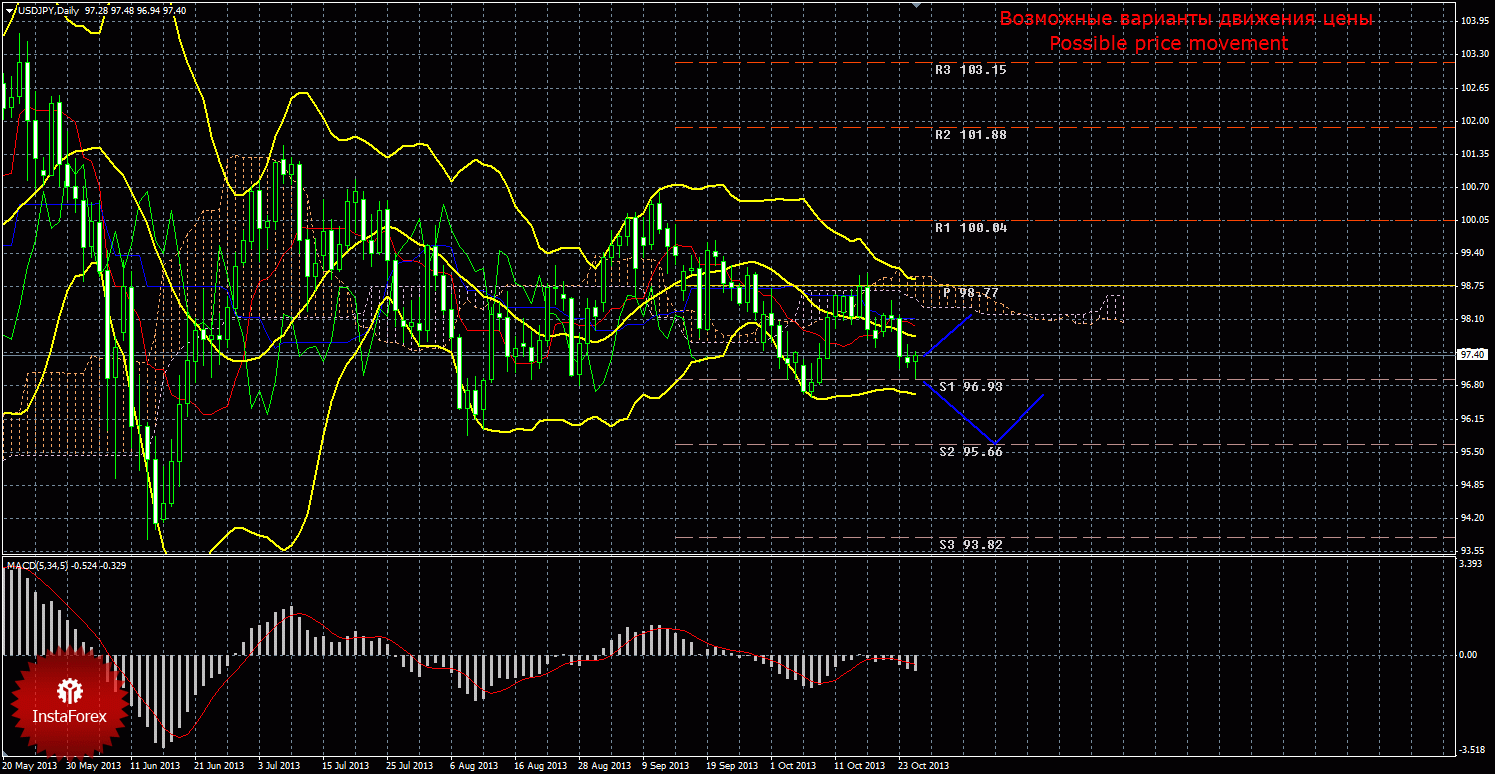1495x774 pixels.
Task: Select the R2 101.88 resistance label
Action: (x=970, y=135)
